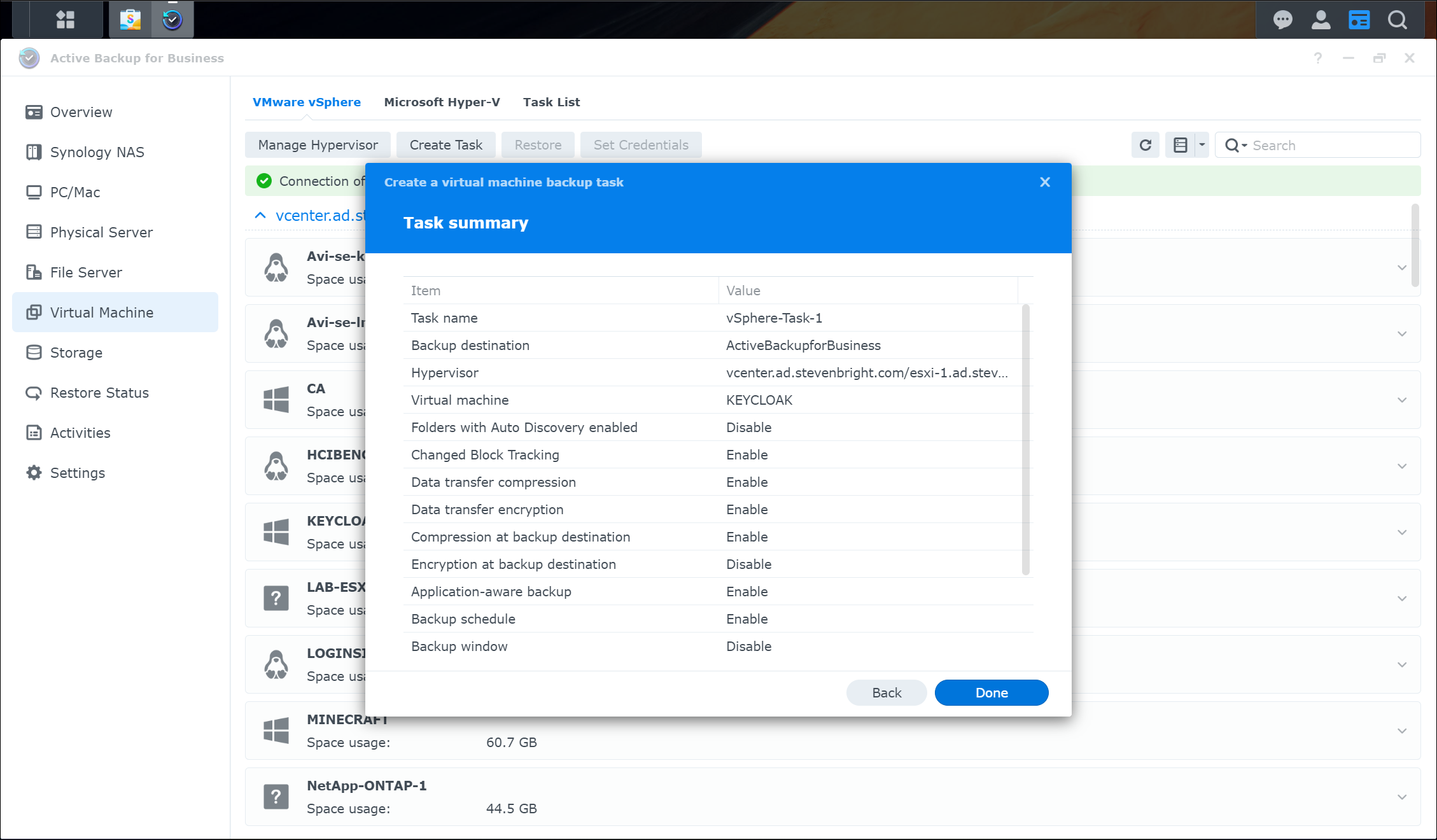Image resolution: width=1437 pixels, height=840 pixels.
Task: Open Settings in the sidebar
Action: pyautogui.click(x=77, y=473)
